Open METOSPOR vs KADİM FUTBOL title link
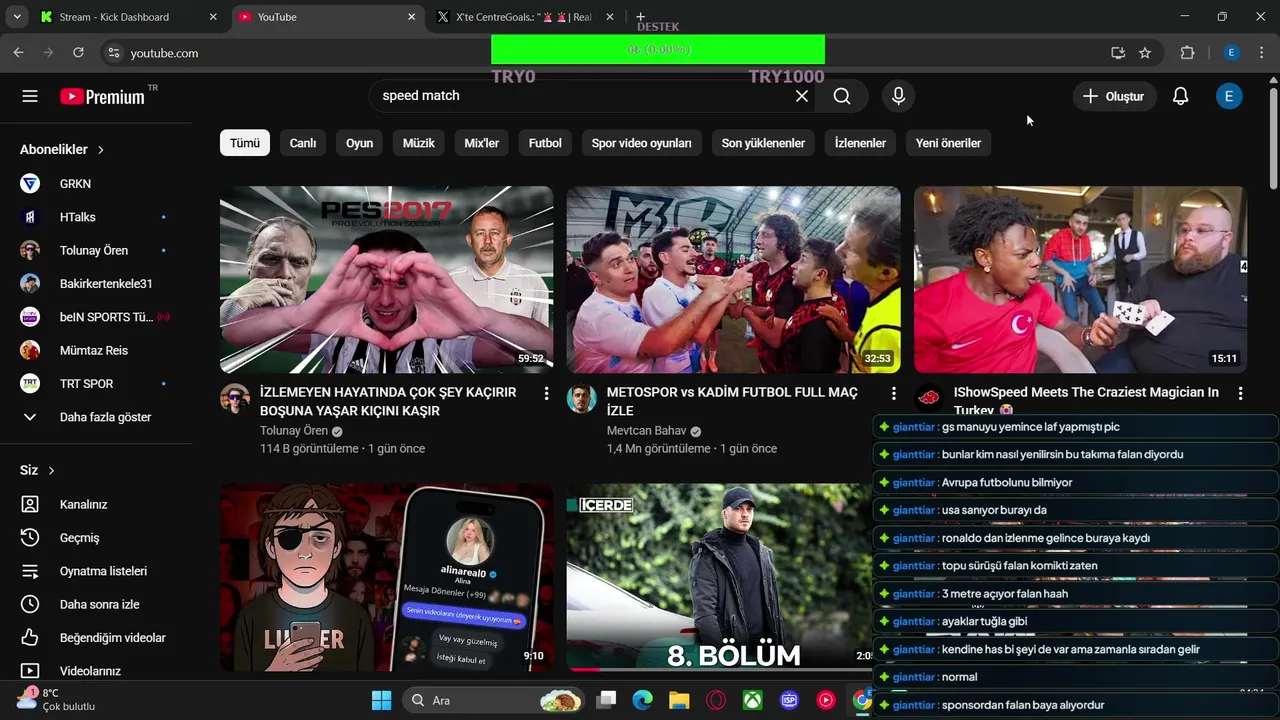This screenshot has width=1280, height=720. (x=732, y=401)
